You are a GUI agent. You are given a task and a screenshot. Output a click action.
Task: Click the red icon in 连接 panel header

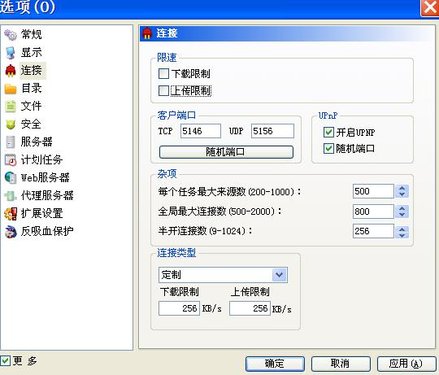coord(147,33)
